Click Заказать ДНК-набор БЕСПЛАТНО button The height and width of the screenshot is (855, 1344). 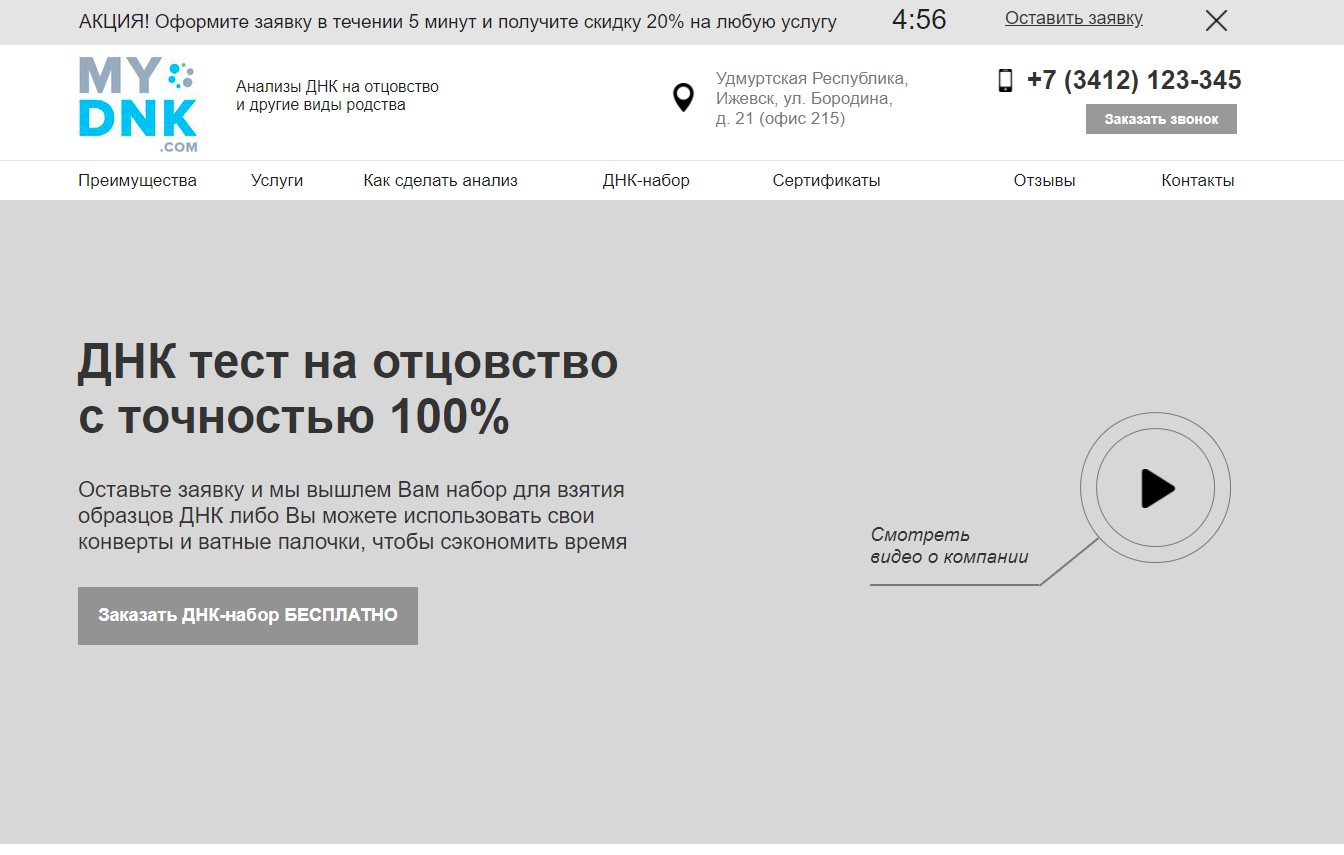[248, 616]
